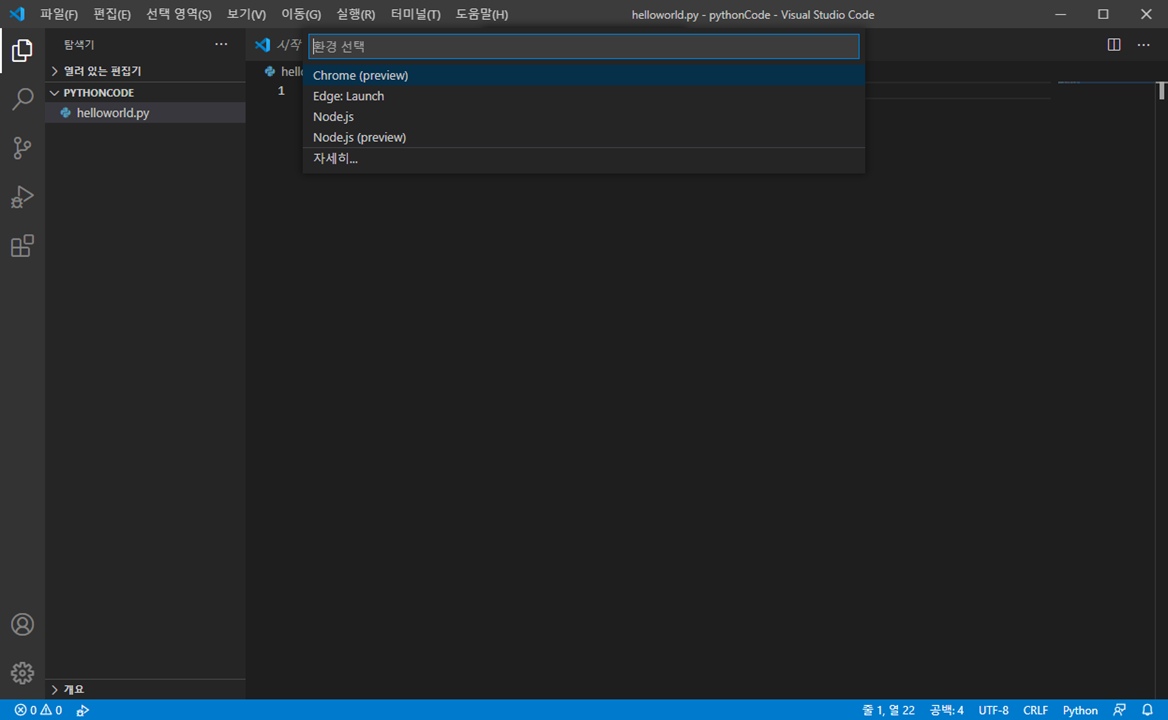The height and width of the screenshot is (720, 1168).
Task: Choose 자세히... option in list
Action: [584, 158]
